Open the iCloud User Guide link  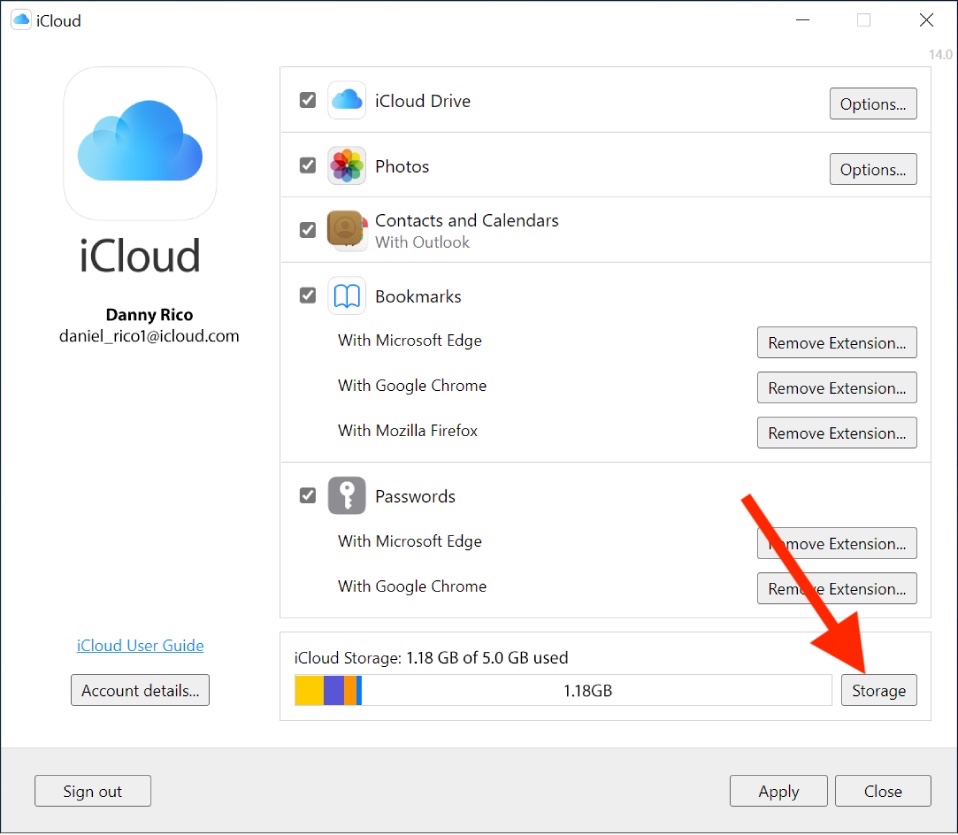point(139,645)
